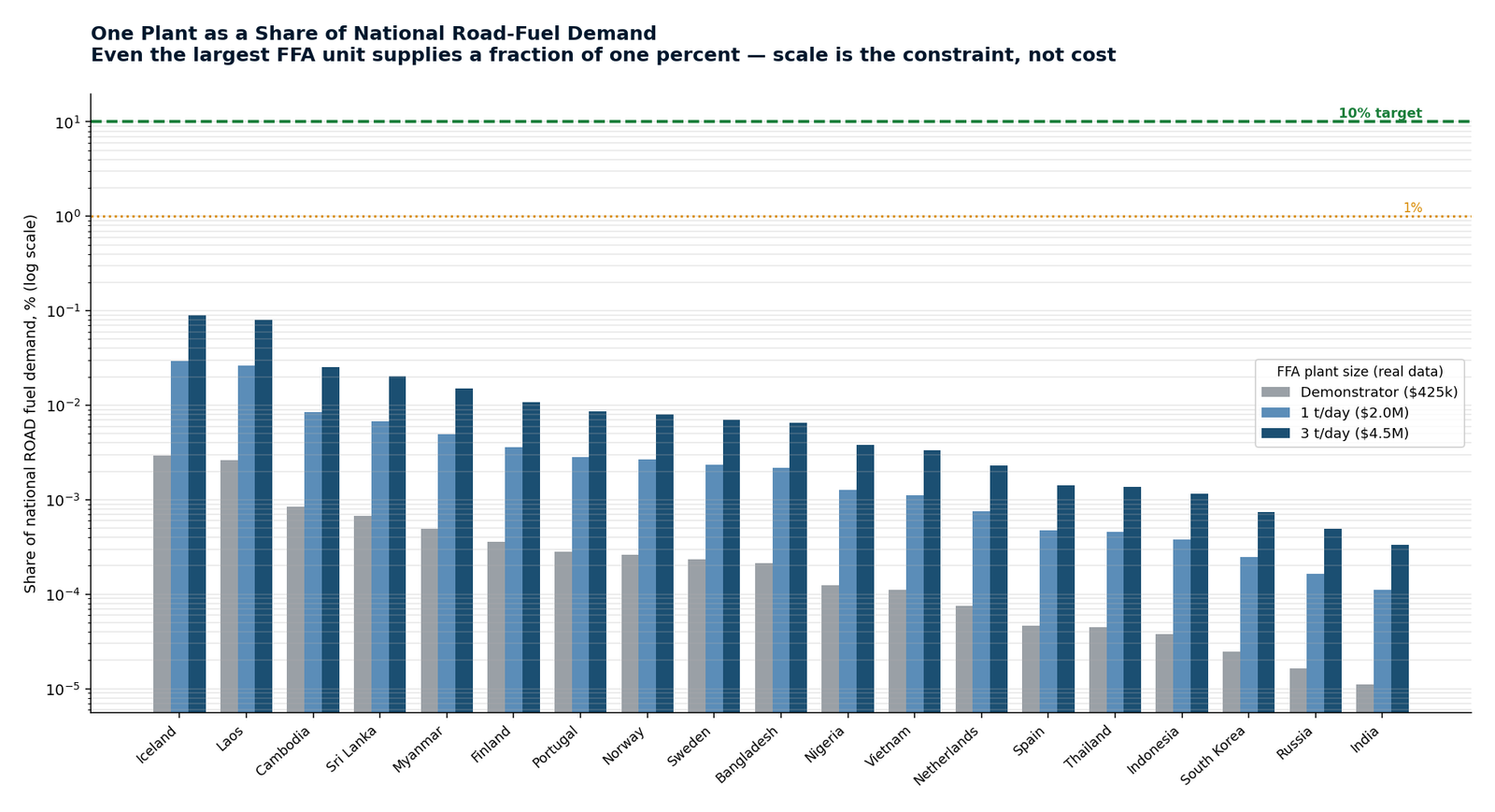Click the Indonesia axis label
Screen dimensions: 1495x812
coord(1153,750)
